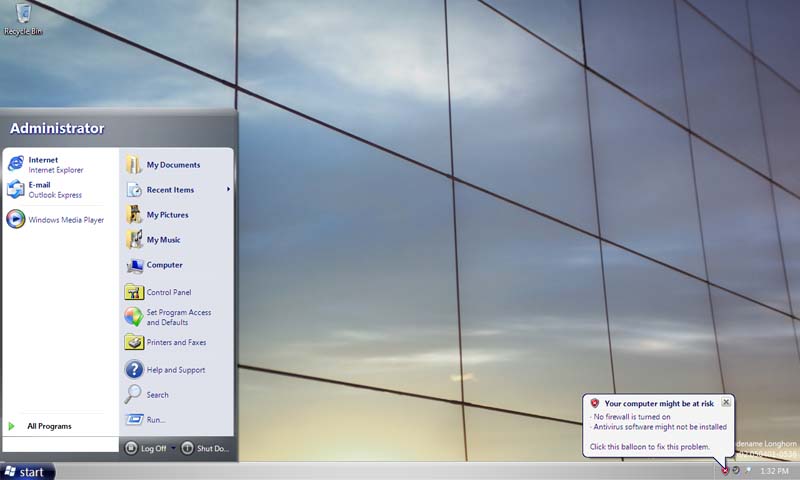Focus the search box below All Programs
Screen dimensions: 800x480
pyautogui.click(x=60, y=444)
